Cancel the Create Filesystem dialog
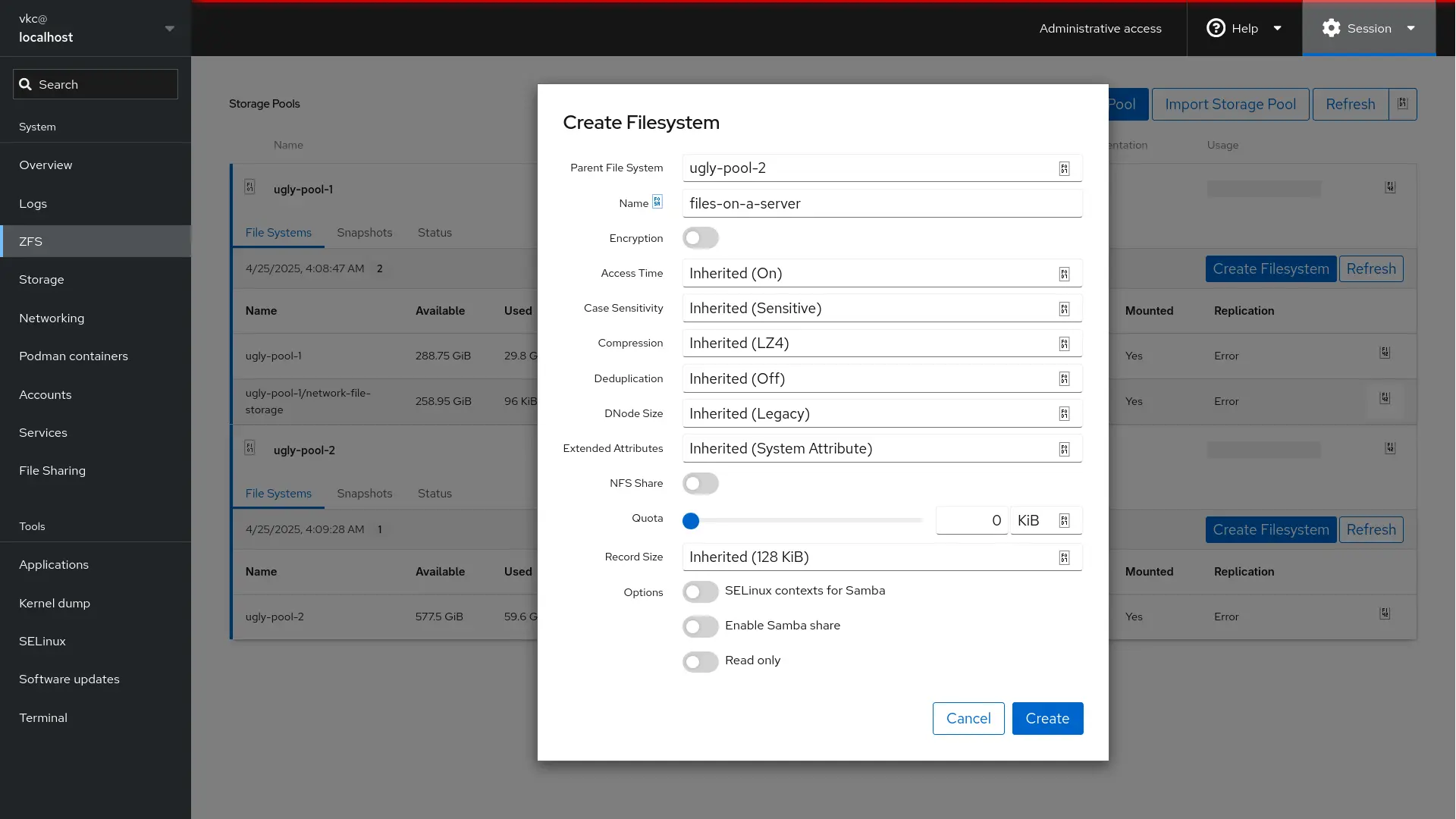1456x819 pixels. tap(968, 718)
